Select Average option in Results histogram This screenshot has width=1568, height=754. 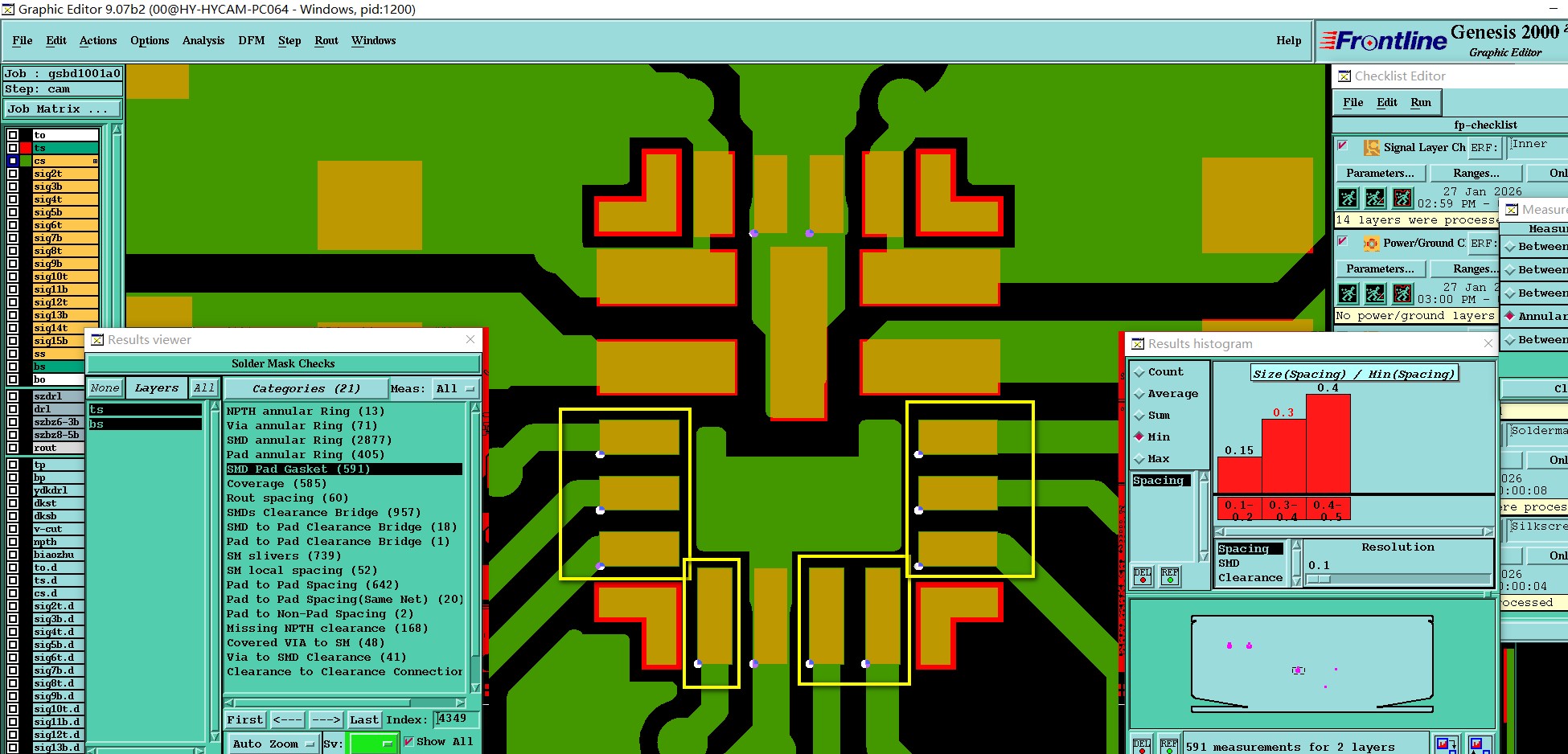[x=1166, y=394]
